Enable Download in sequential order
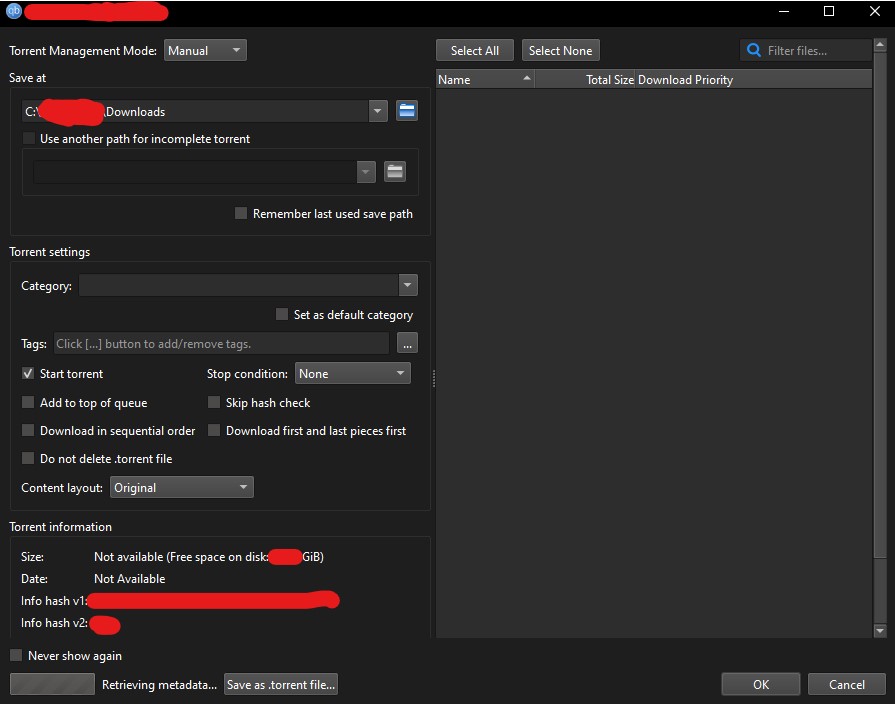Image resolution: width=895 pixels, height=704 pixels. (27, 431)
